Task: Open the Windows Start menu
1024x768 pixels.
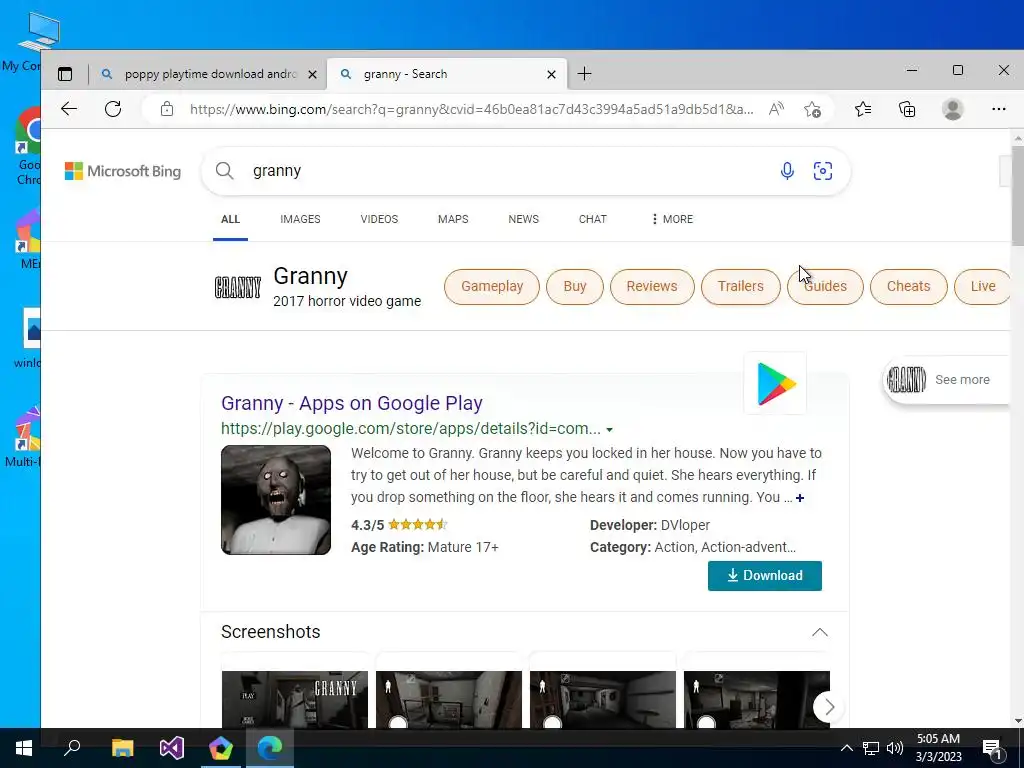Action: point(24,748)
